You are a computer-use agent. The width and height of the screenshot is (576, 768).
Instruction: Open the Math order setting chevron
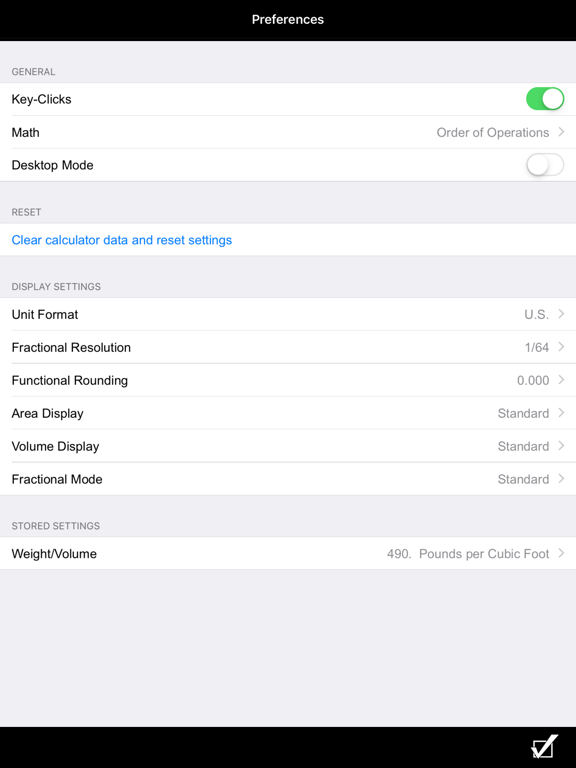click(x=561, y=132)
